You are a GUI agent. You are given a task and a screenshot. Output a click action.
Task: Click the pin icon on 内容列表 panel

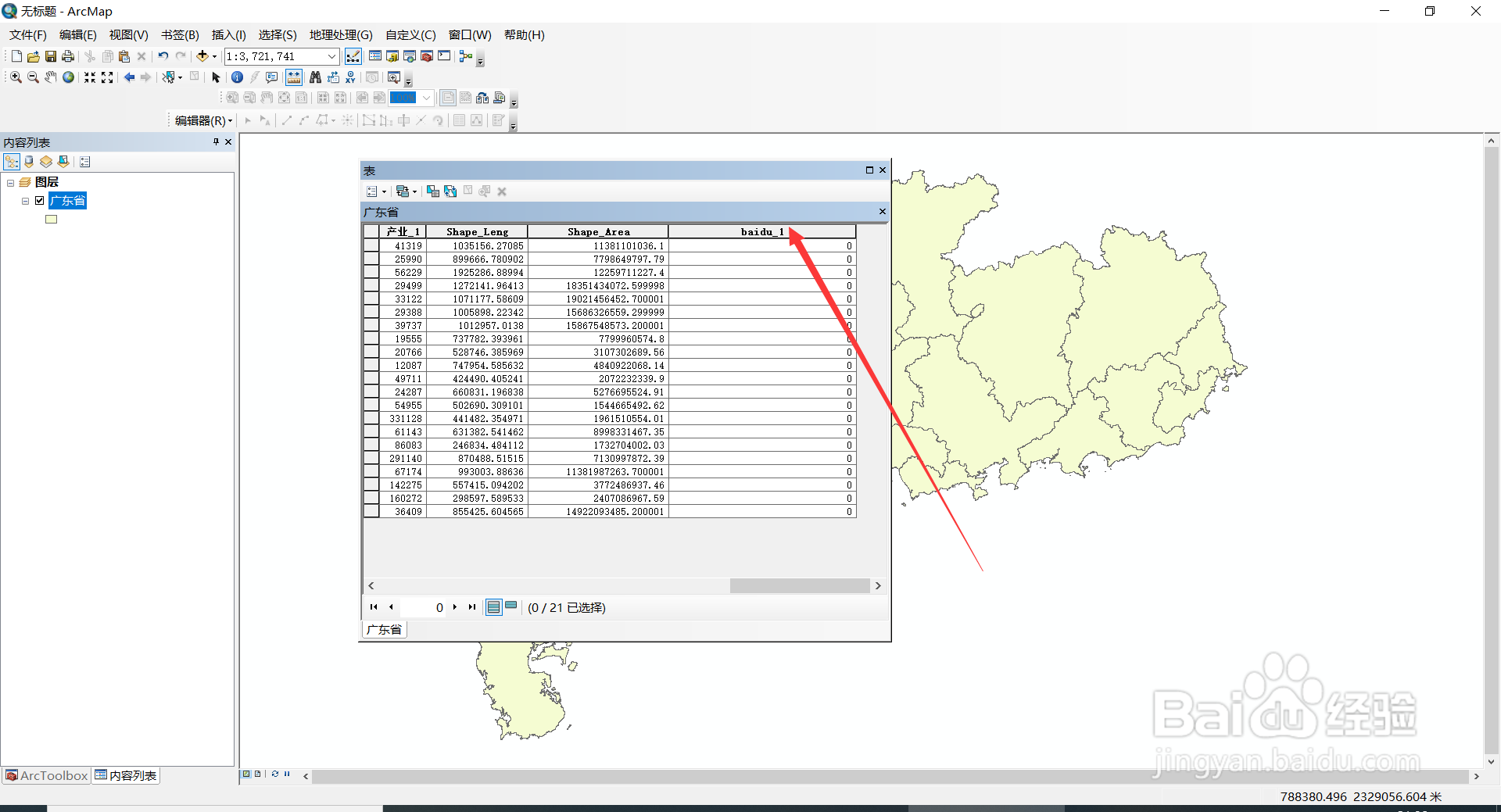click(x=215, y=141)
